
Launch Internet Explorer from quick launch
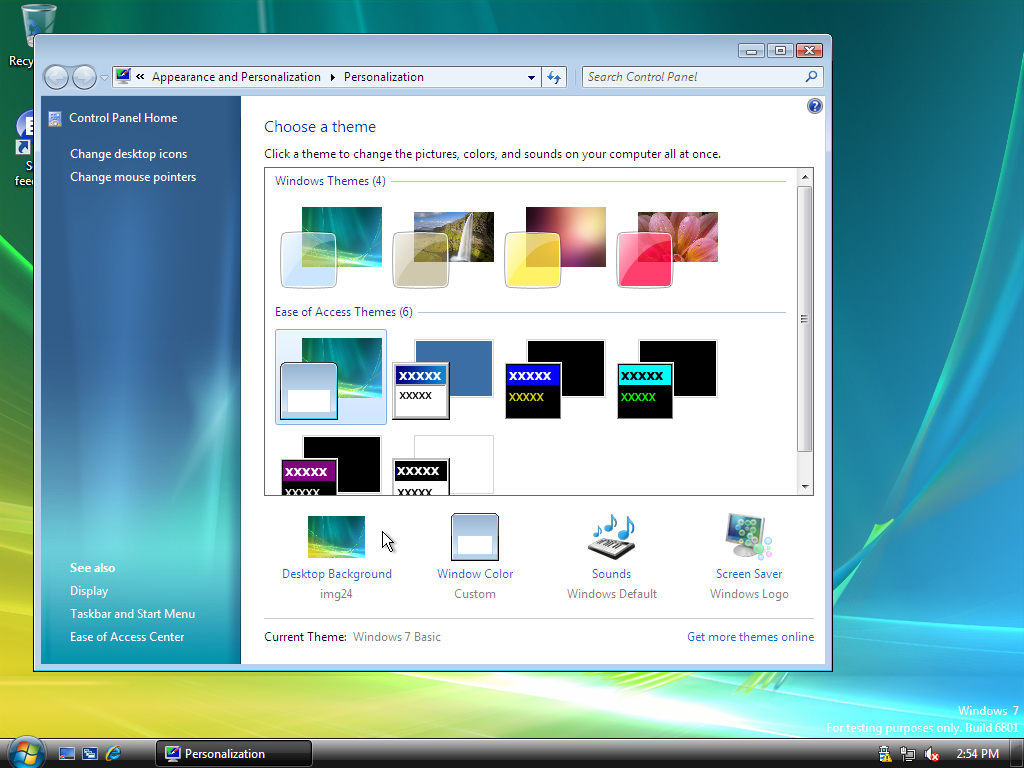point(113,754)
